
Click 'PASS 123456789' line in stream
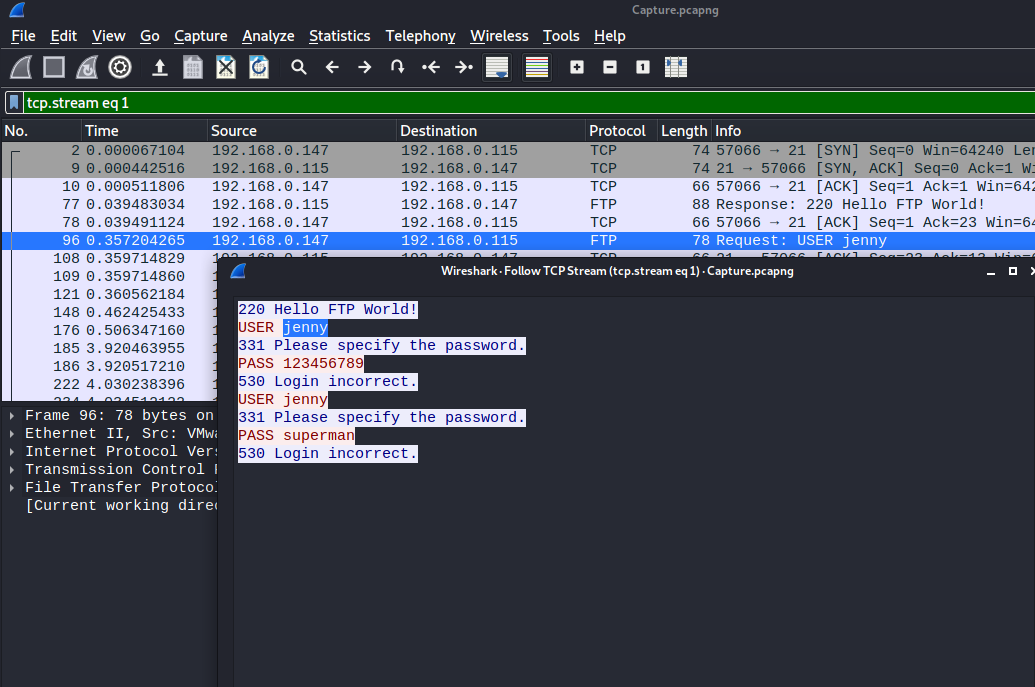(x=300, y=364)
